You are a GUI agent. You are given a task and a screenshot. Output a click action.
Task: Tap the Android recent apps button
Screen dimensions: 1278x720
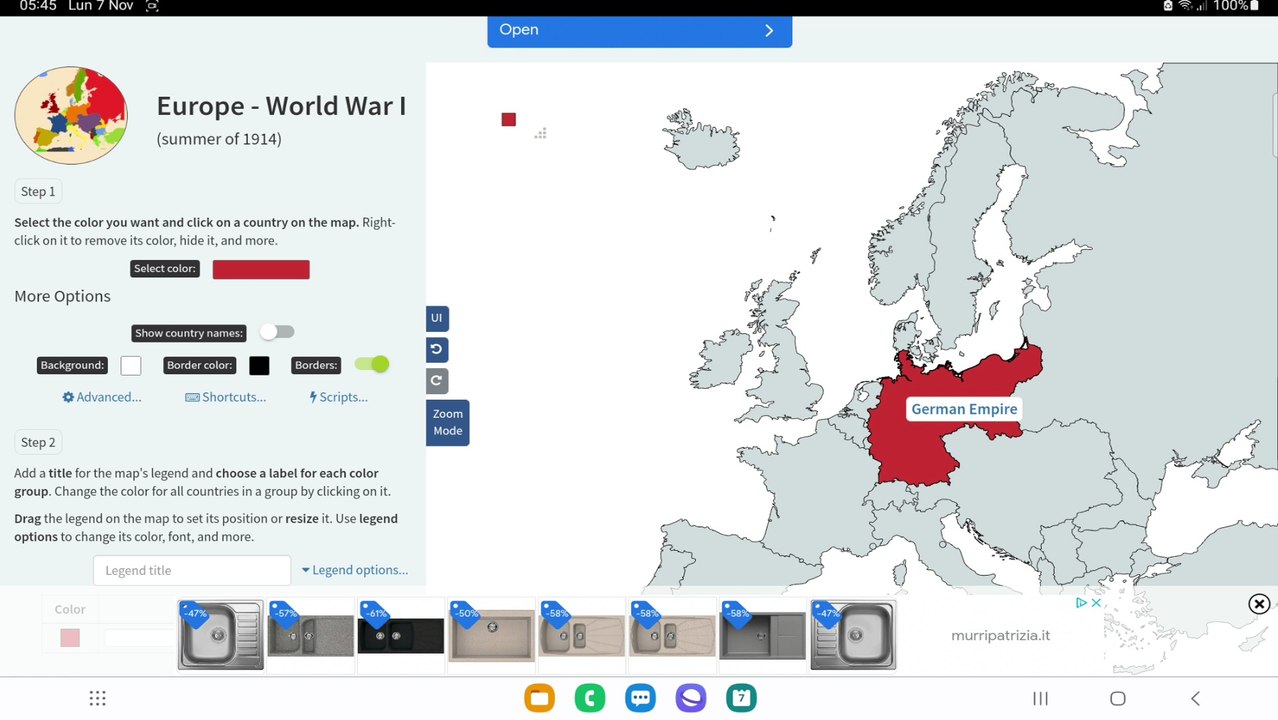click(1040, 698)
